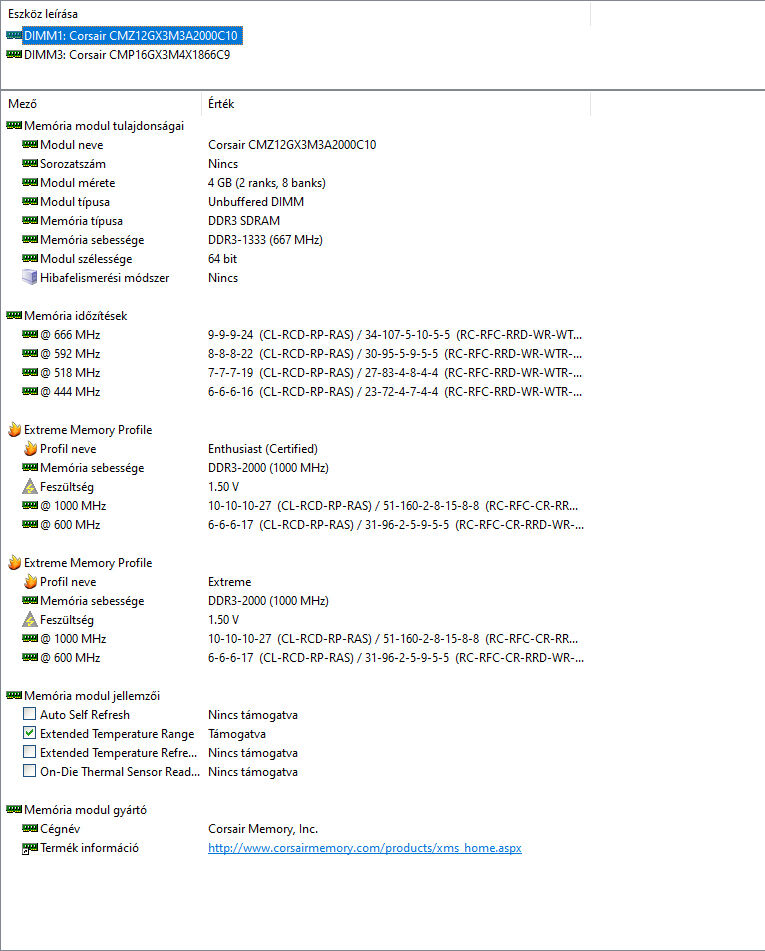This screenshot has width=765, height=951.
Task: Click the icon beside @ 666 MHz
Action: [30, 334]
